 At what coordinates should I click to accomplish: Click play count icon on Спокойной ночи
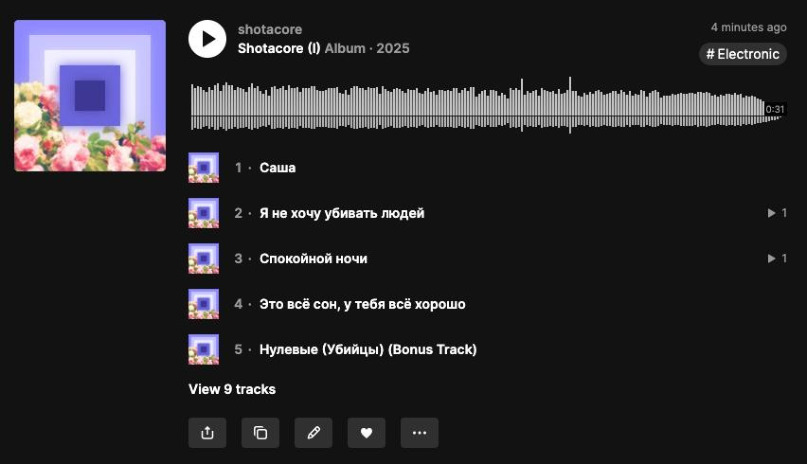coord(771,258)
